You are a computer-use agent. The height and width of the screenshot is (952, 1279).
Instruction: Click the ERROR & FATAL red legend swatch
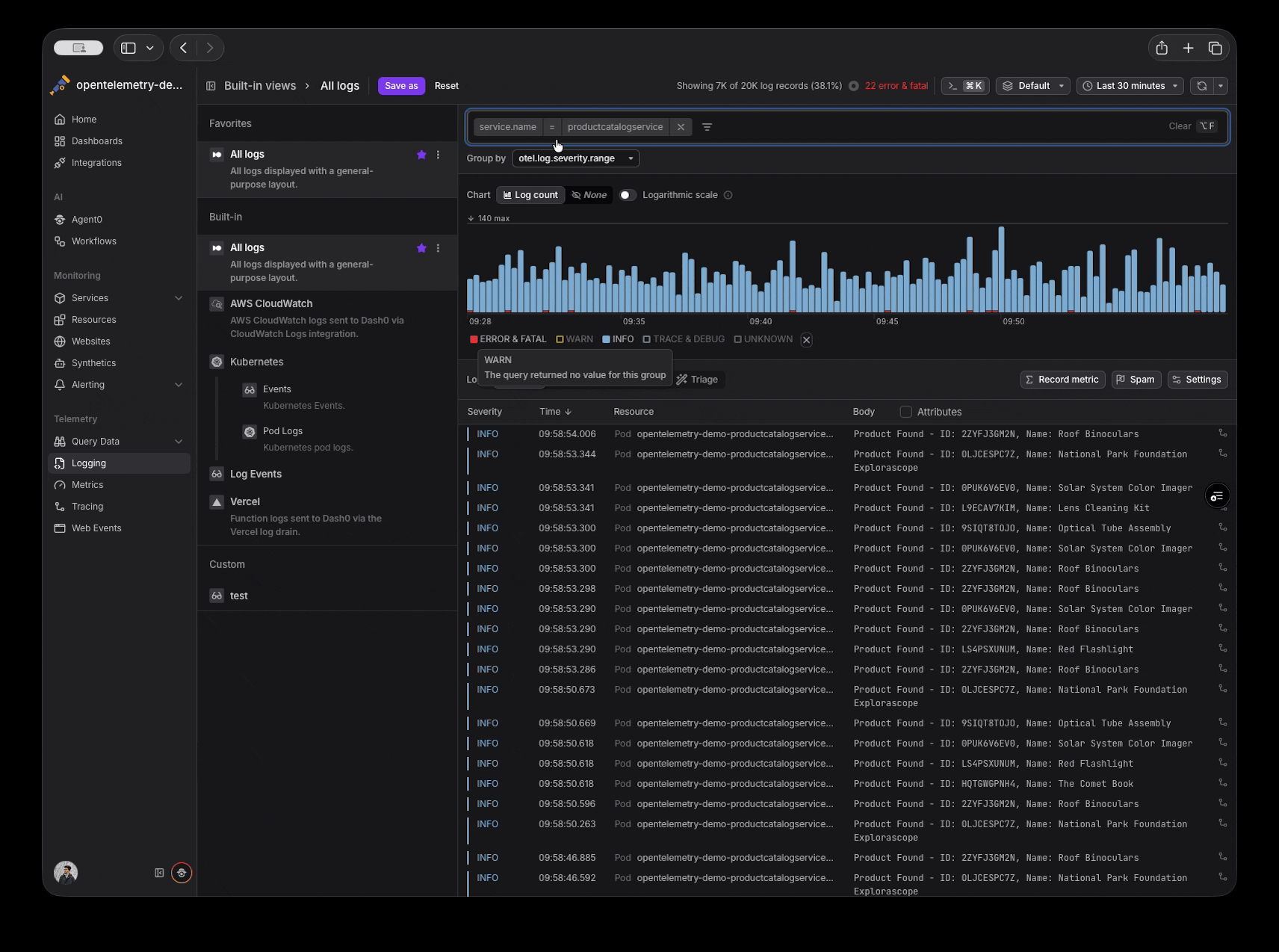click(474, 339)
